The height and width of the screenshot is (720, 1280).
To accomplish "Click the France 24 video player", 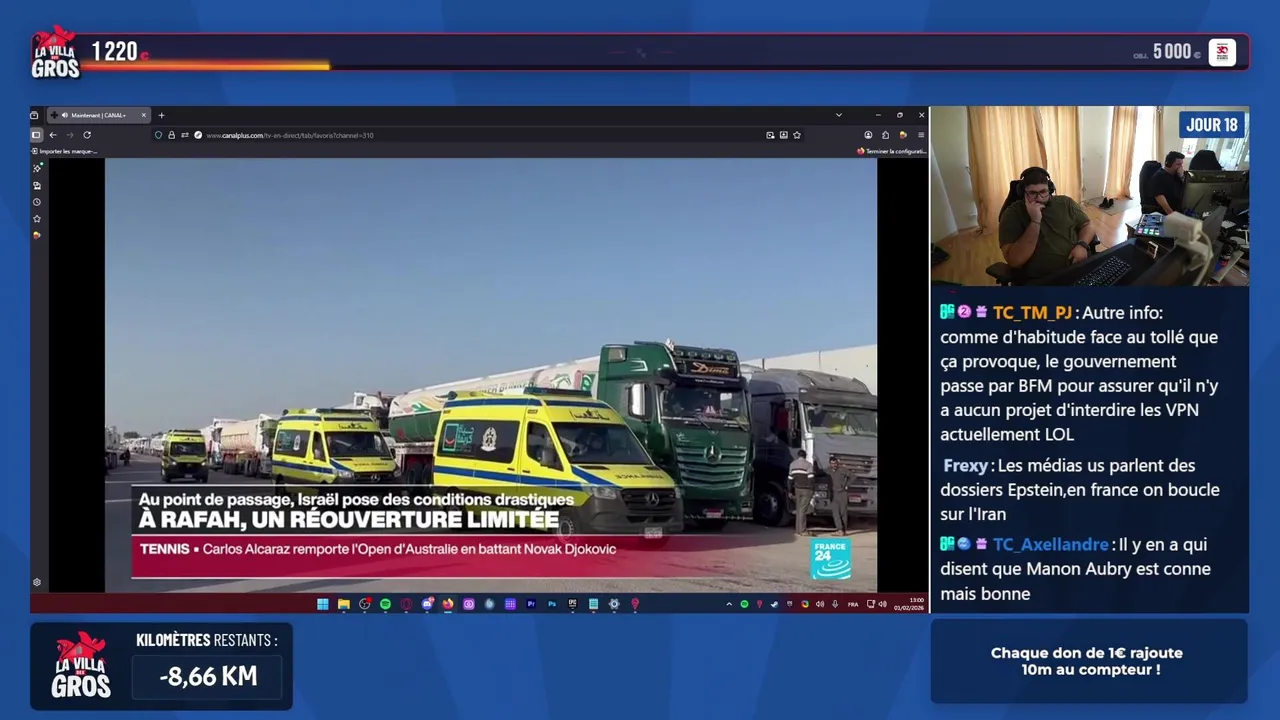I will coord(491,375).
